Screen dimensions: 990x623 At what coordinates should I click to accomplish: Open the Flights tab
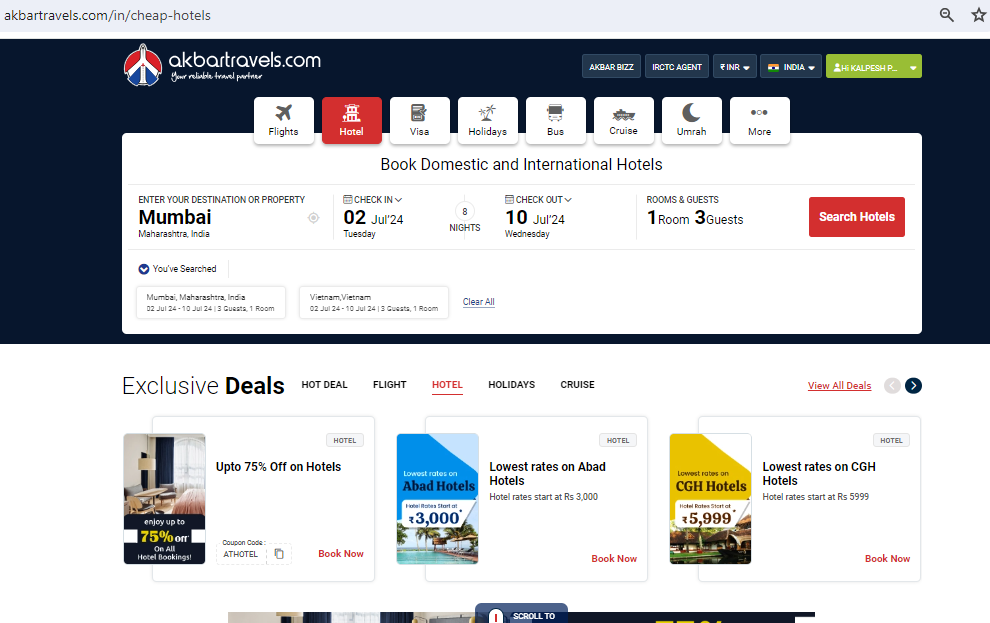(283, 120)
